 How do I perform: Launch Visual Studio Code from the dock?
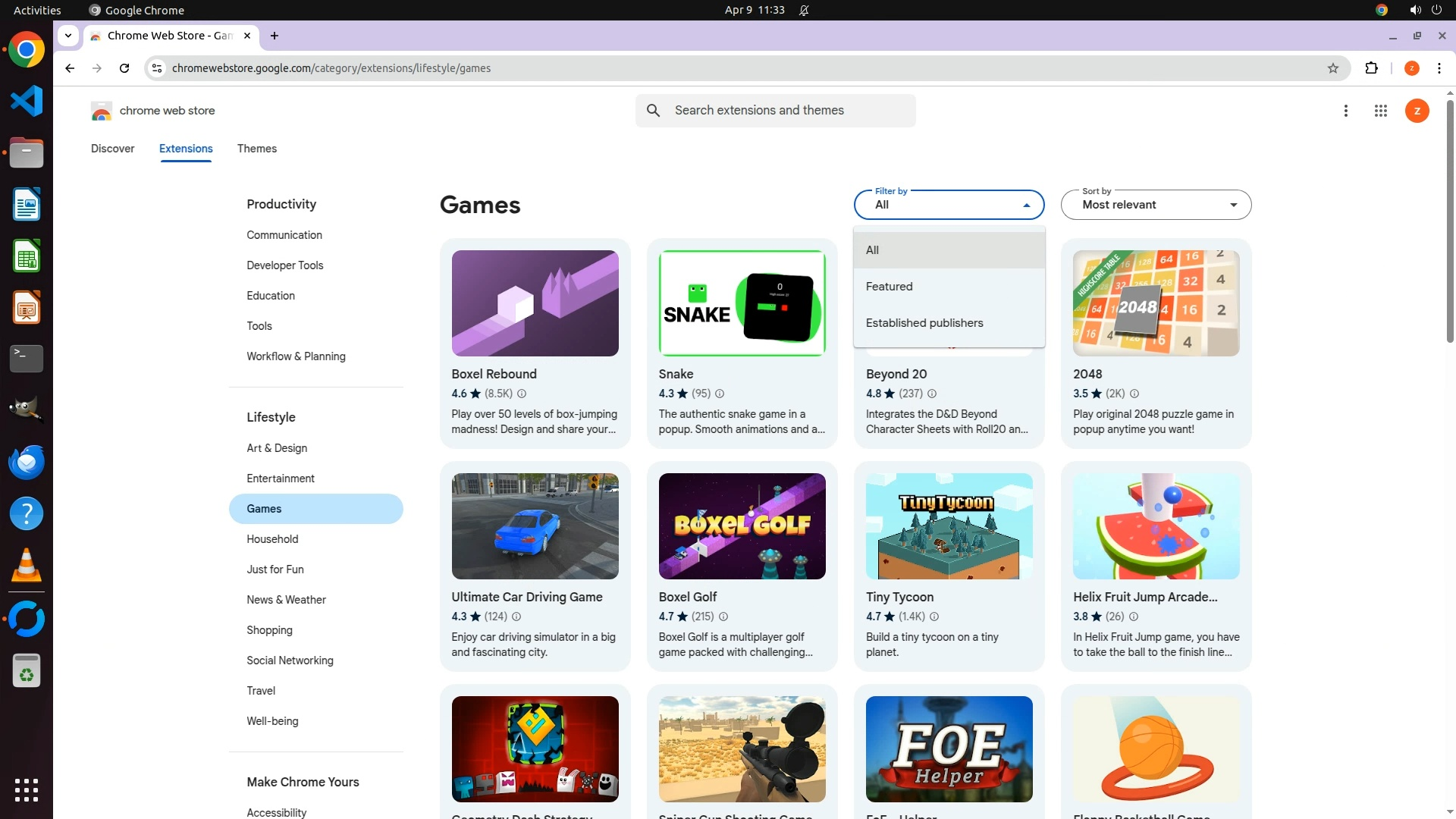pos(27,101)
